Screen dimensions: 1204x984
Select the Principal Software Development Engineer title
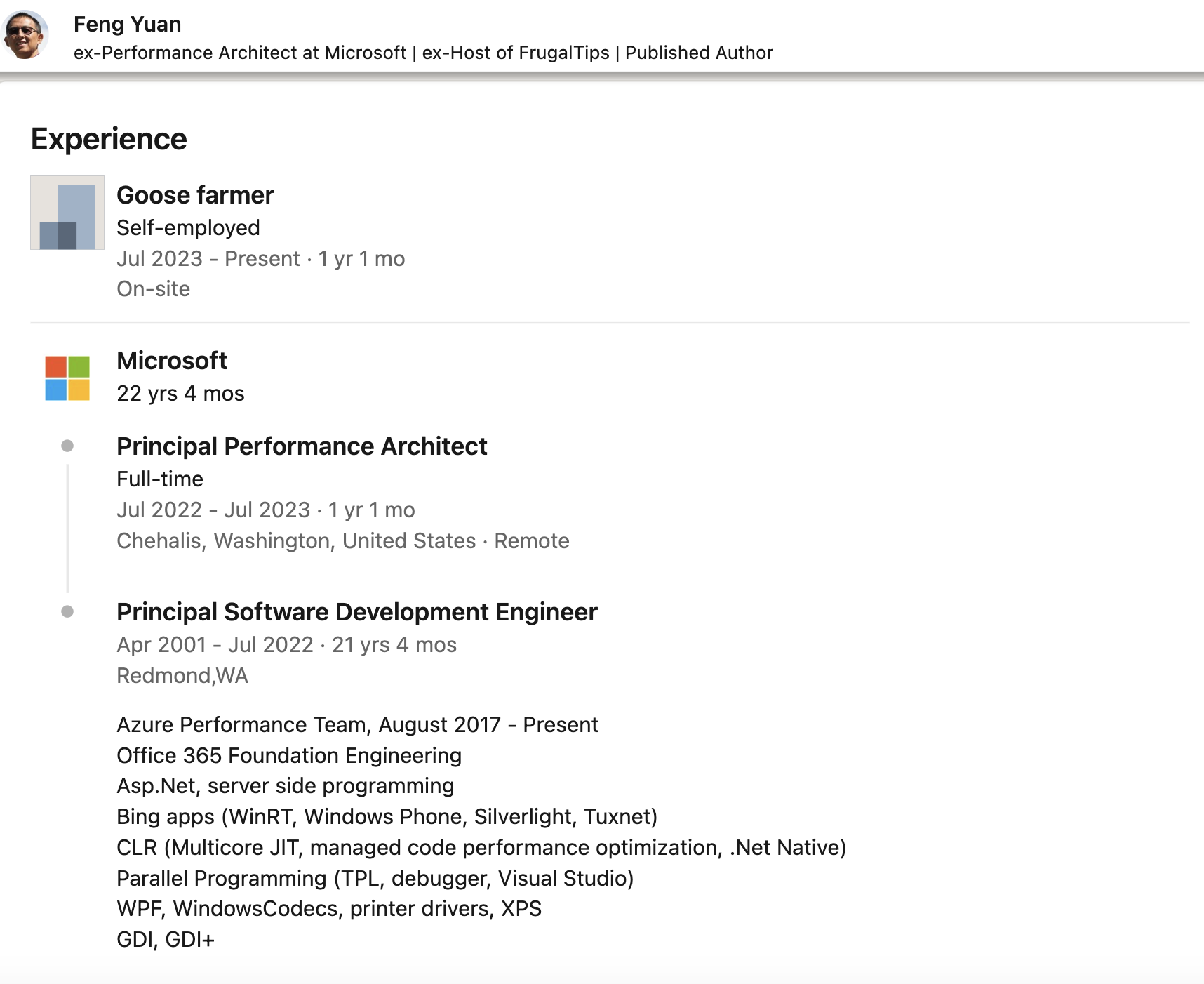coord(357,612)
